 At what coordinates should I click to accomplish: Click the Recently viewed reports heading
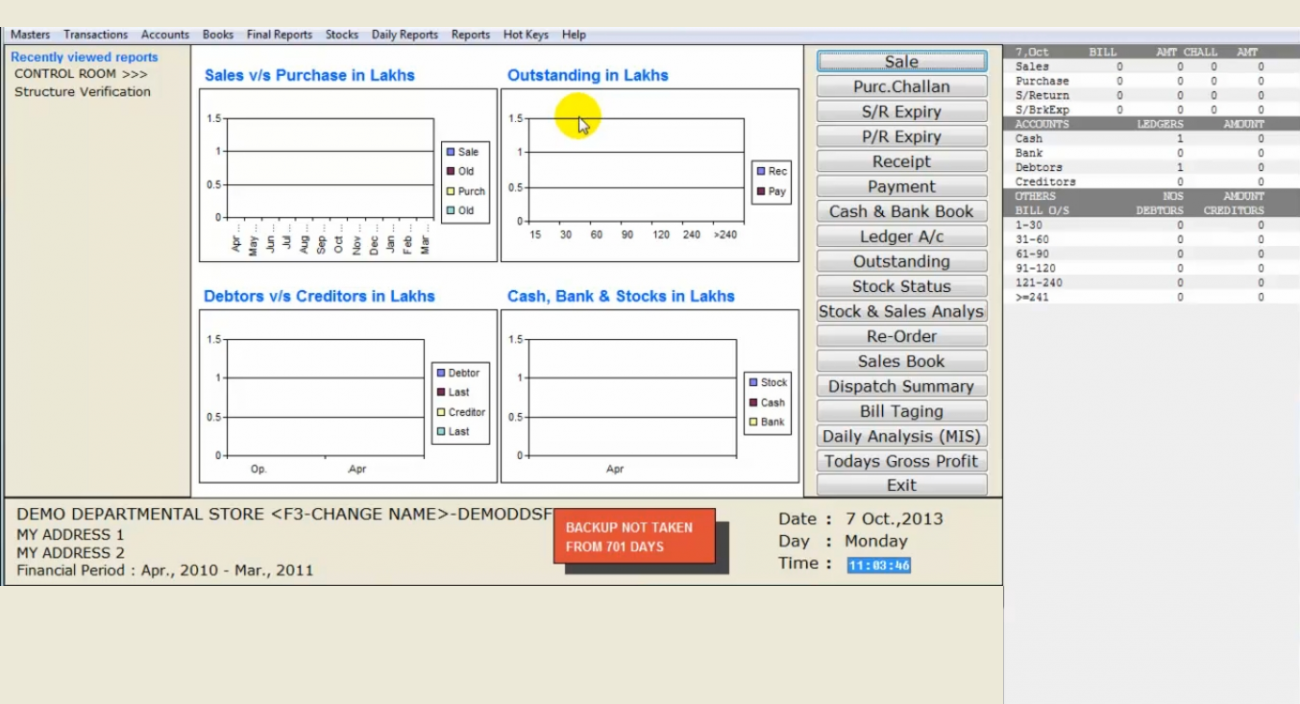click(84, 57)
